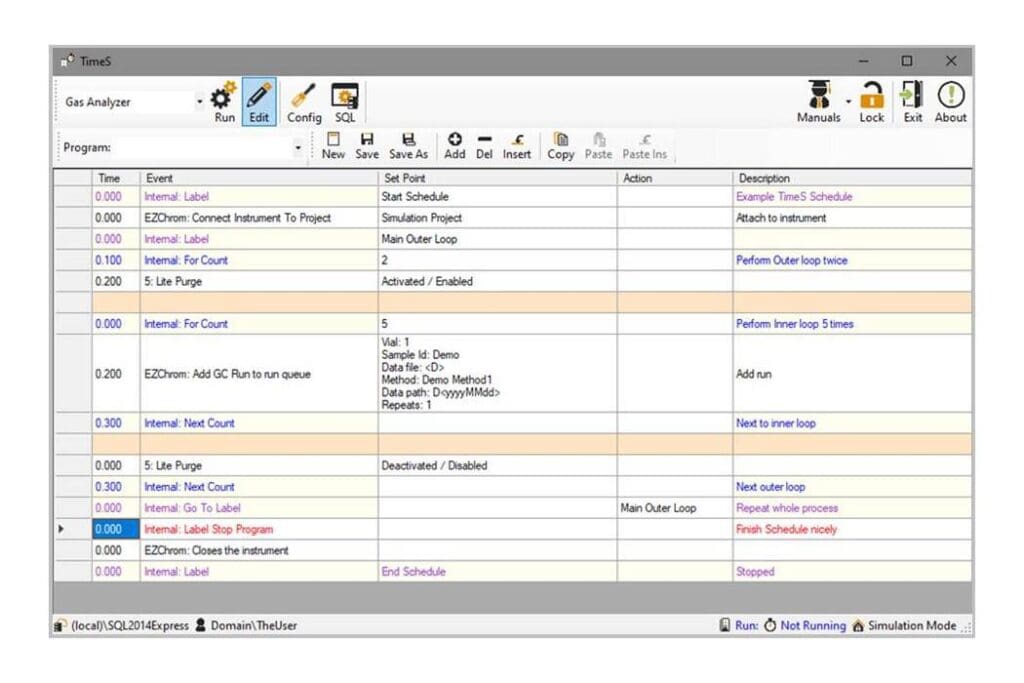
Task: Click the SQL toolbar icon
Action: tap(345, 99)
